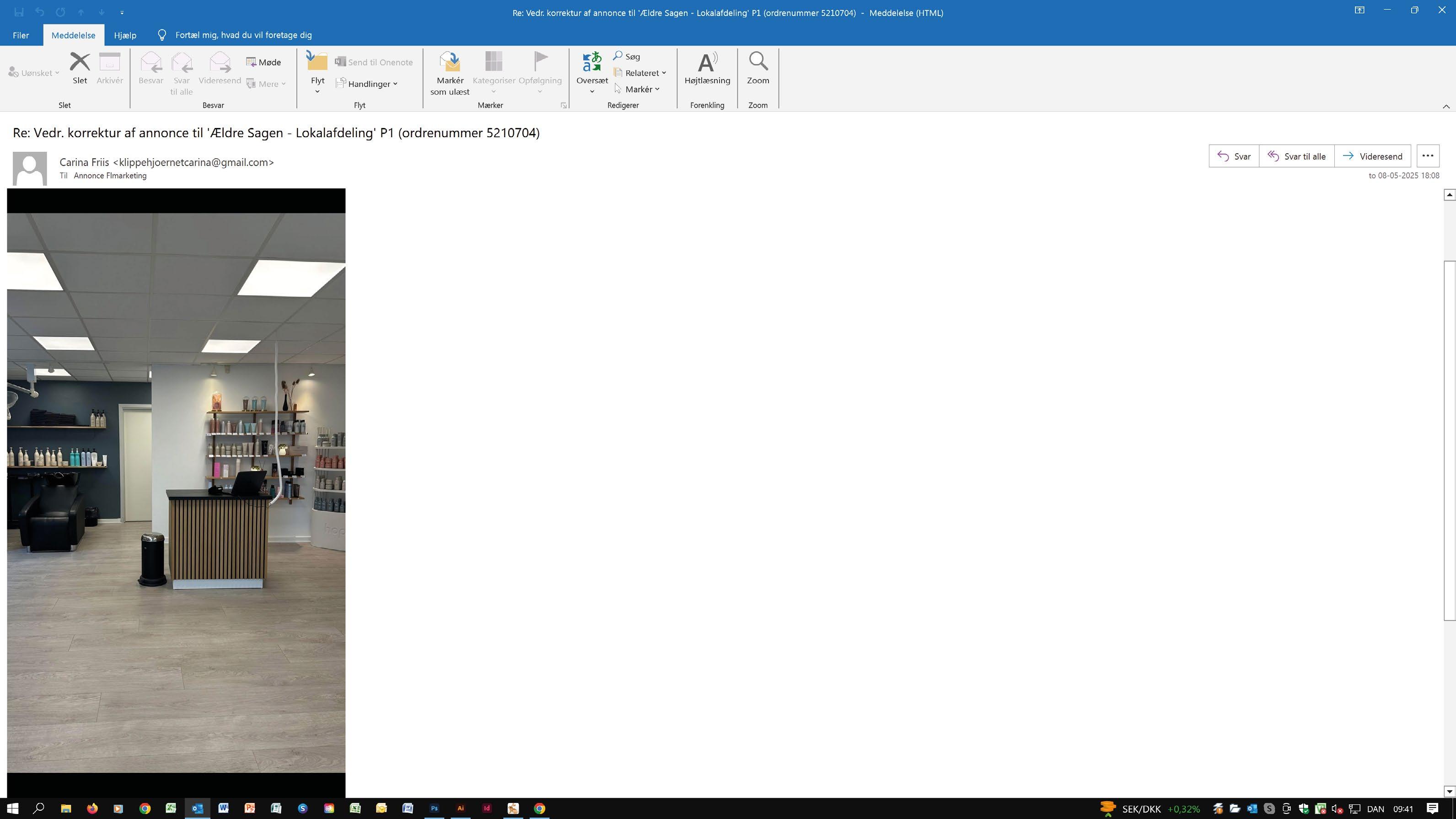Click Markér som ulæst icon

coord(449,62)
